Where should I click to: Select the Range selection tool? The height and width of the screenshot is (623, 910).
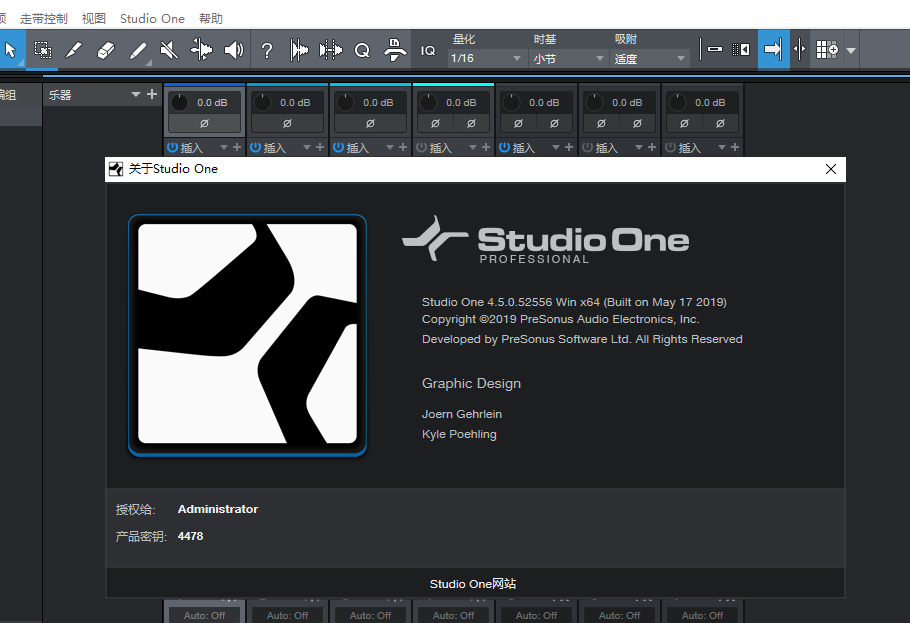coord(42,50)
